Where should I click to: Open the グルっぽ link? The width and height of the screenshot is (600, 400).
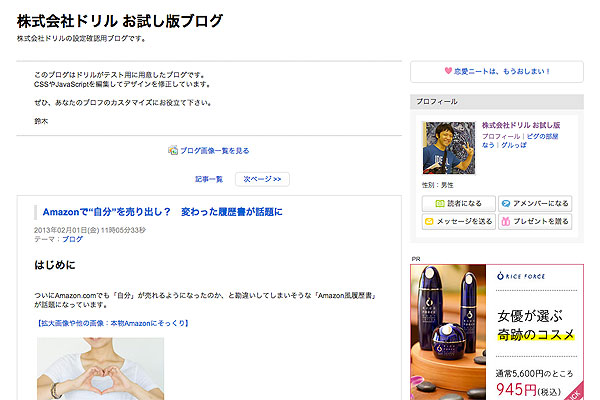pos(514,145)
